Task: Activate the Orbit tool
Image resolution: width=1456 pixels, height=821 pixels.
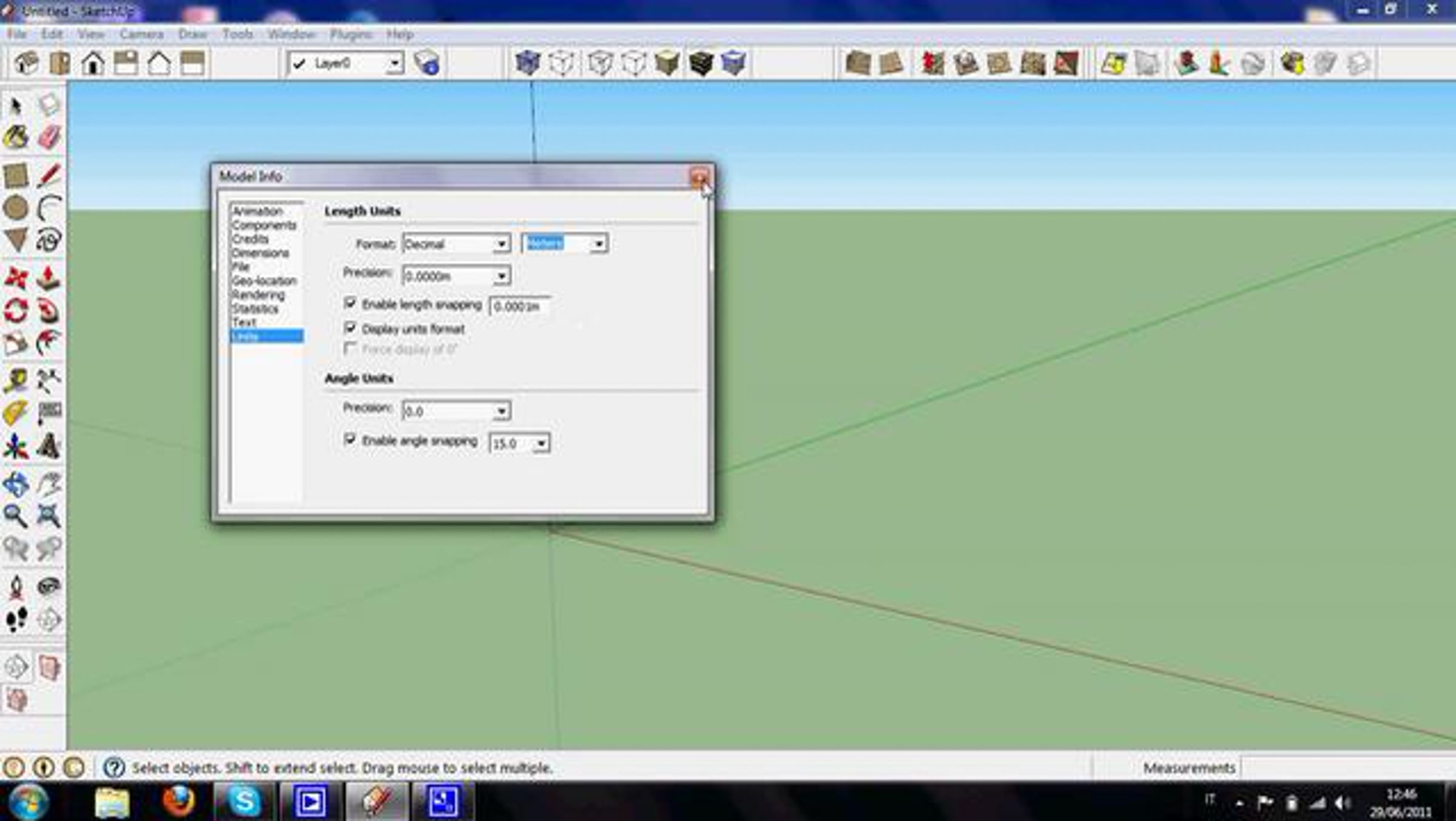Action: (16, 484)
